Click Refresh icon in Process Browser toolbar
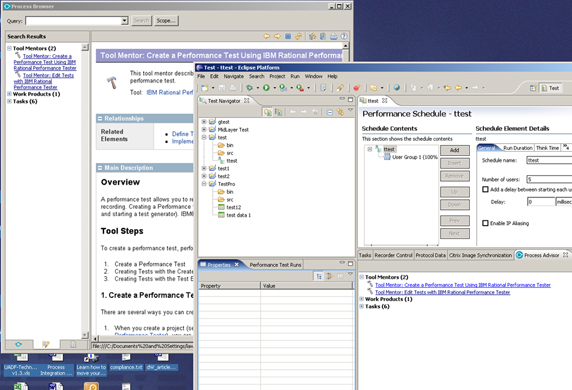The width and height of the screenshot is (572, 390). pyautogui.click(x=298, y=36)
